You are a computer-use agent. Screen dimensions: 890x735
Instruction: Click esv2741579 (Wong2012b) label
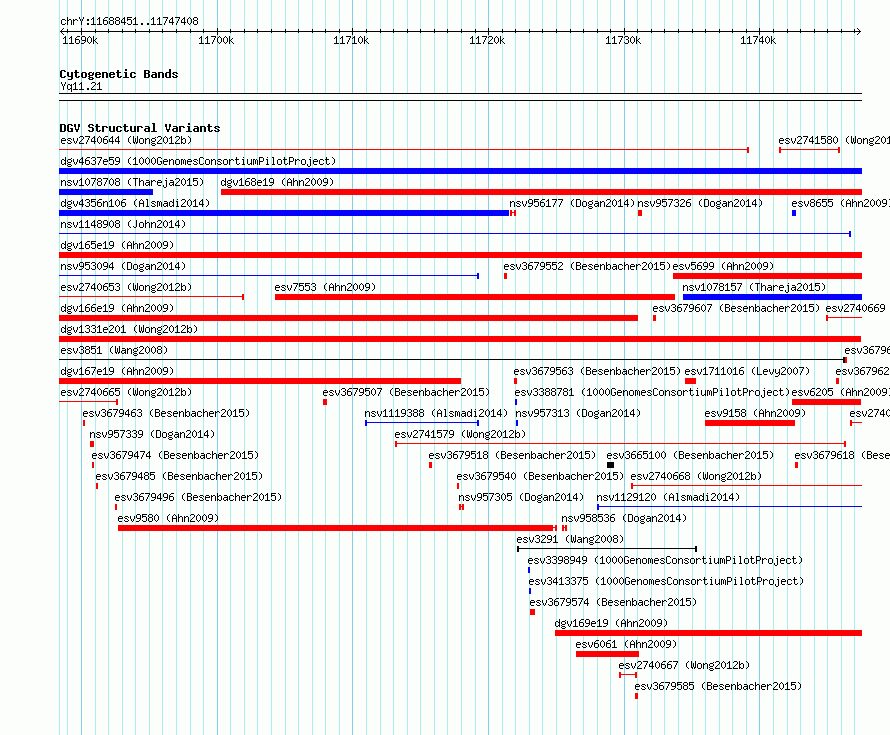tap(460, 434)
